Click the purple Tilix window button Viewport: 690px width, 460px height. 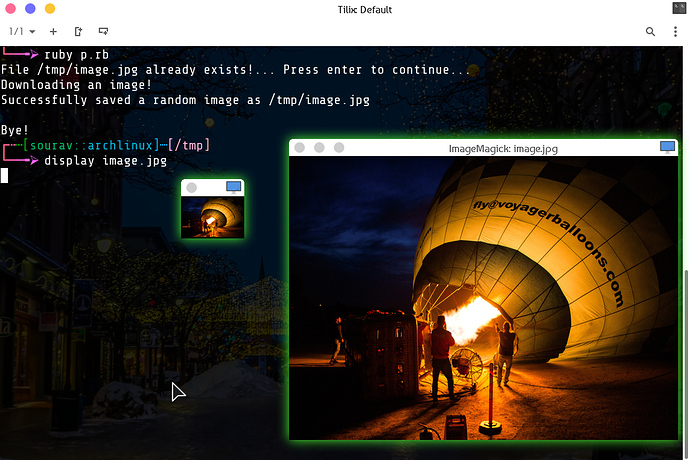pyautogui.click(x=30, y=8)
